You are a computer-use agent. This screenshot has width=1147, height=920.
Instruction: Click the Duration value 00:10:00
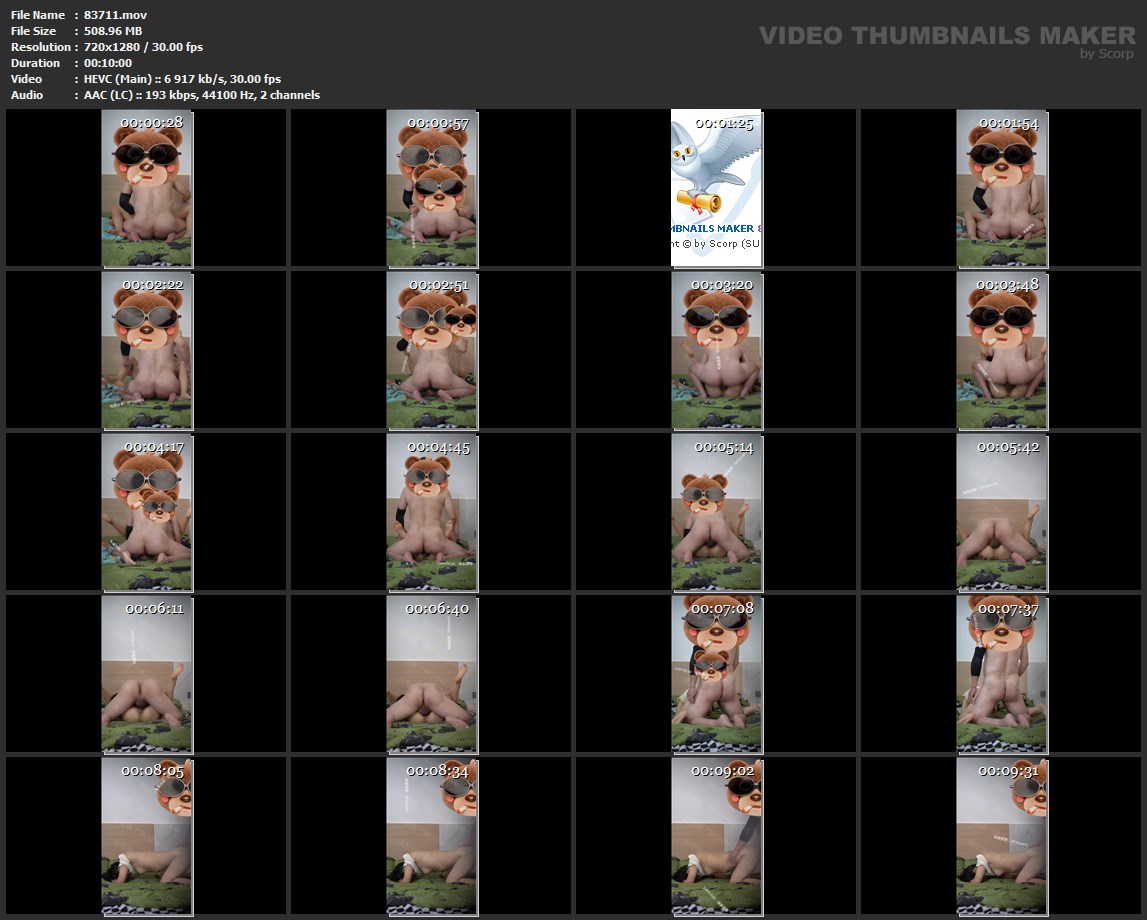107,63
